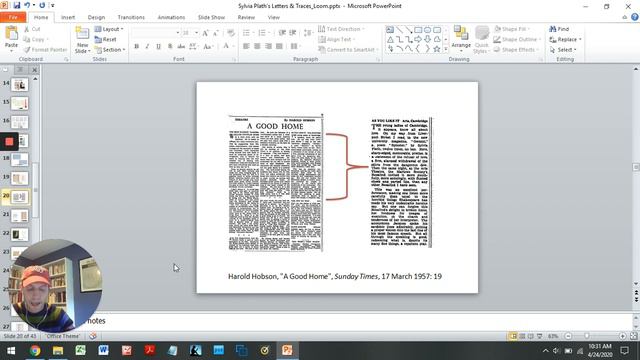Open the font size dropdown
The image size is (640, 360).
point(196,33)
